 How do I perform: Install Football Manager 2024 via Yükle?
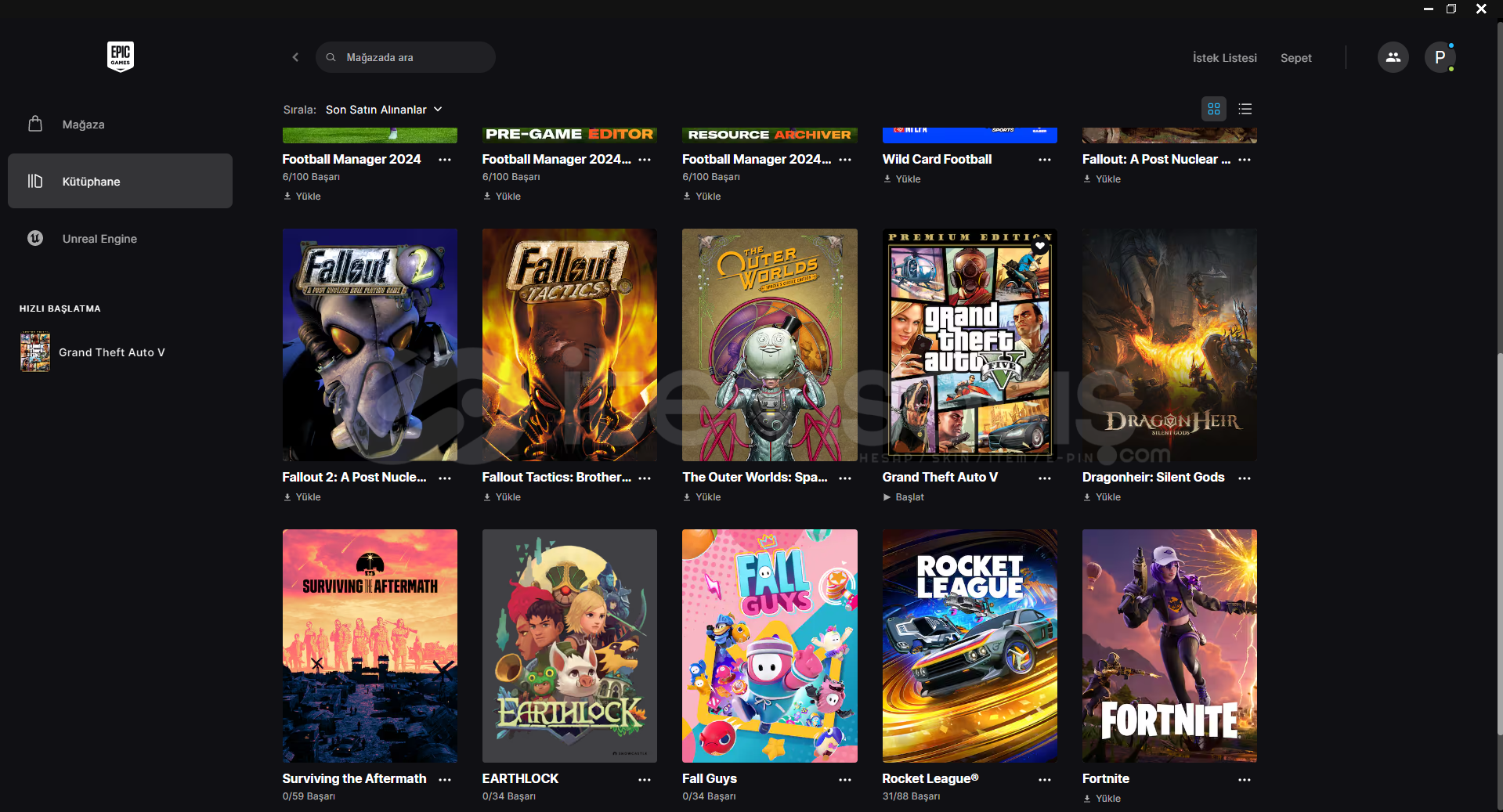click(302, 197)
